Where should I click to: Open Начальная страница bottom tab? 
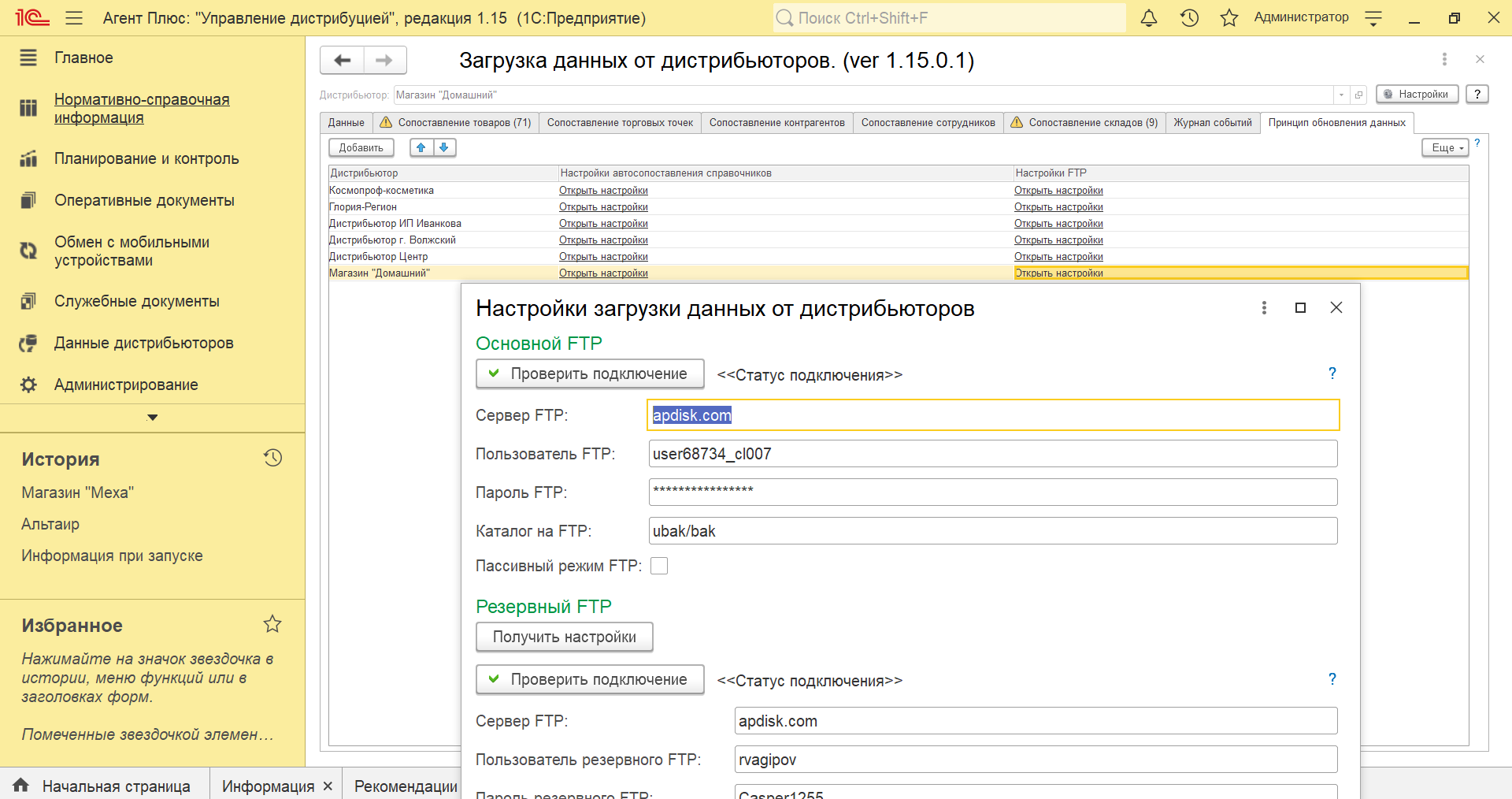[x=104, y=786]
